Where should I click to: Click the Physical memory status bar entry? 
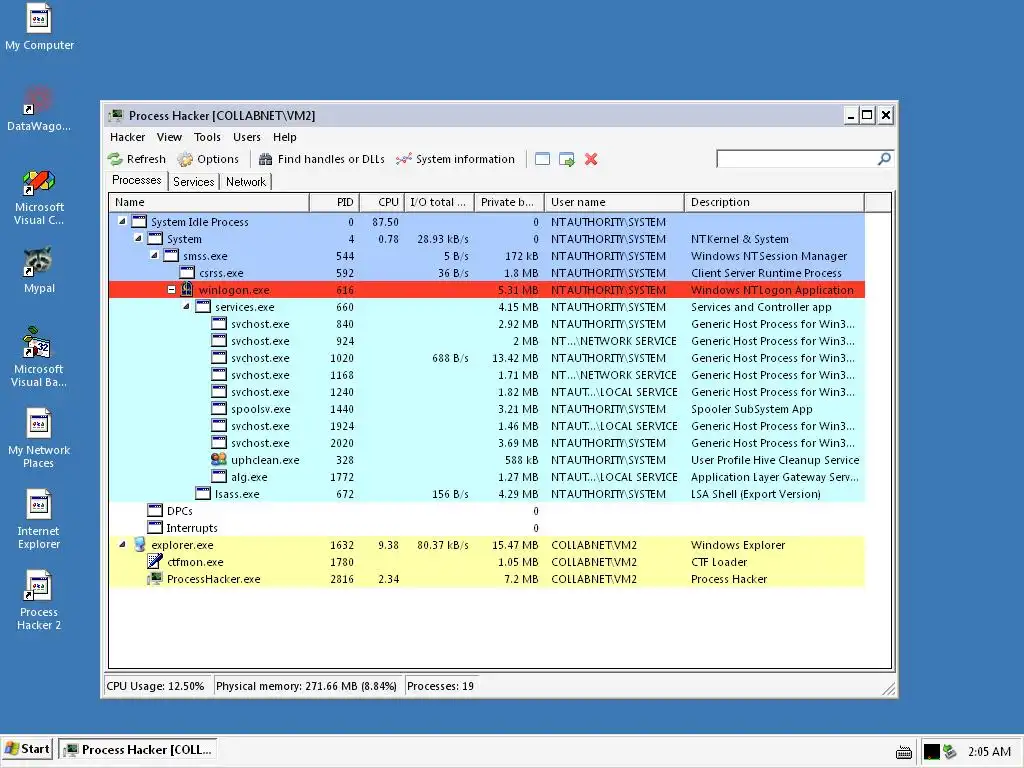(x=306, y=686)
